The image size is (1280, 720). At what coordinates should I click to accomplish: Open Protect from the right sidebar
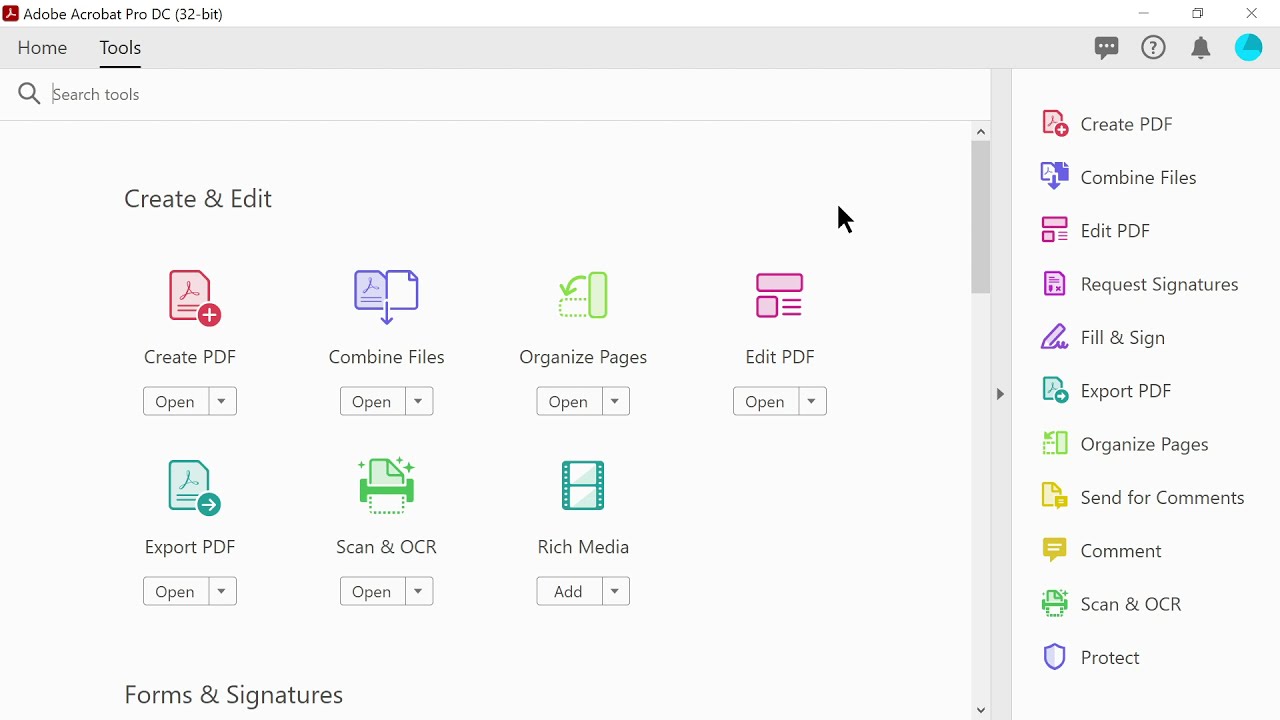pyautogui.click(x=1110, y=657)
